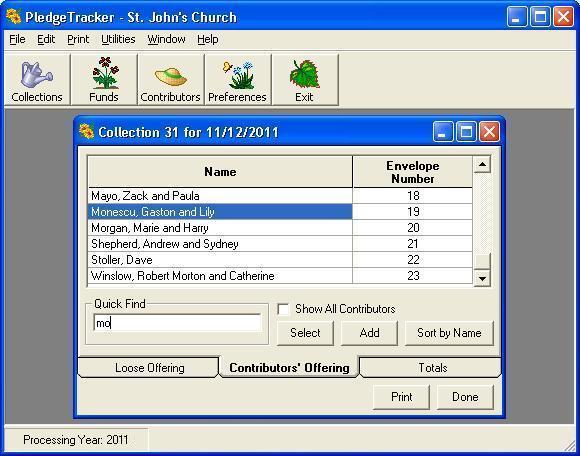Click the Add button
The image size is (580, 456).
pos(369,333)
